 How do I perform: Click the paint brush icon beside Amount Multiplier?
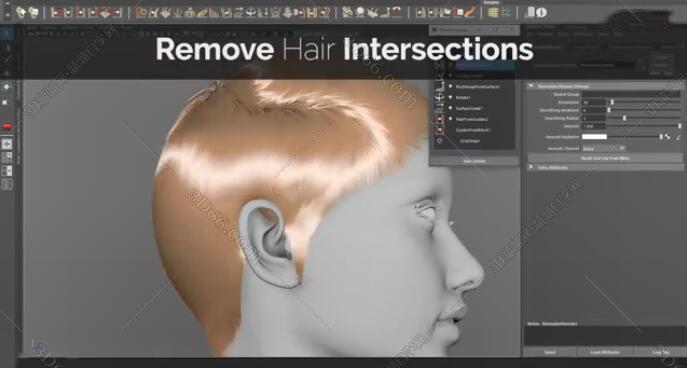[x=678, y=137]
